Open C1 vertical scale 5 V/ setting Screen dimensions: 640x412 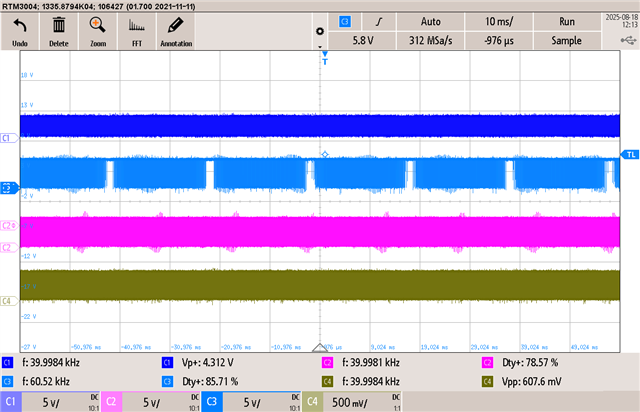(51, 403)
